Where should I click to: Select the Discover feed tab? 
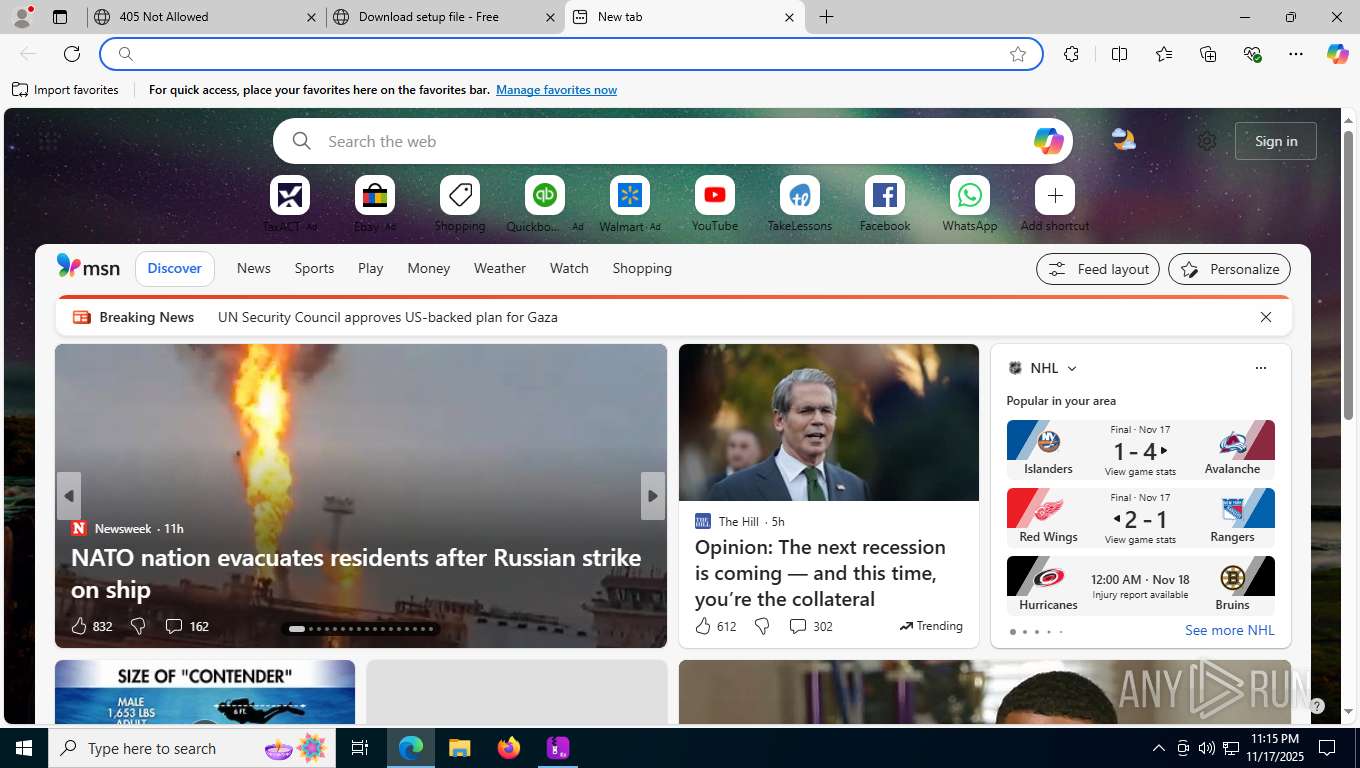(175, 268)
